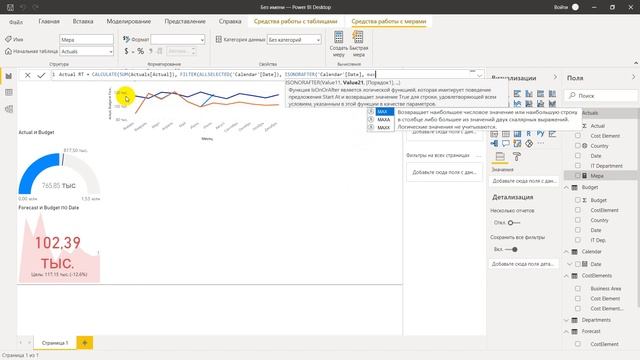Select the matrix visual icon
Screen dimensions: 640x360
517,133
